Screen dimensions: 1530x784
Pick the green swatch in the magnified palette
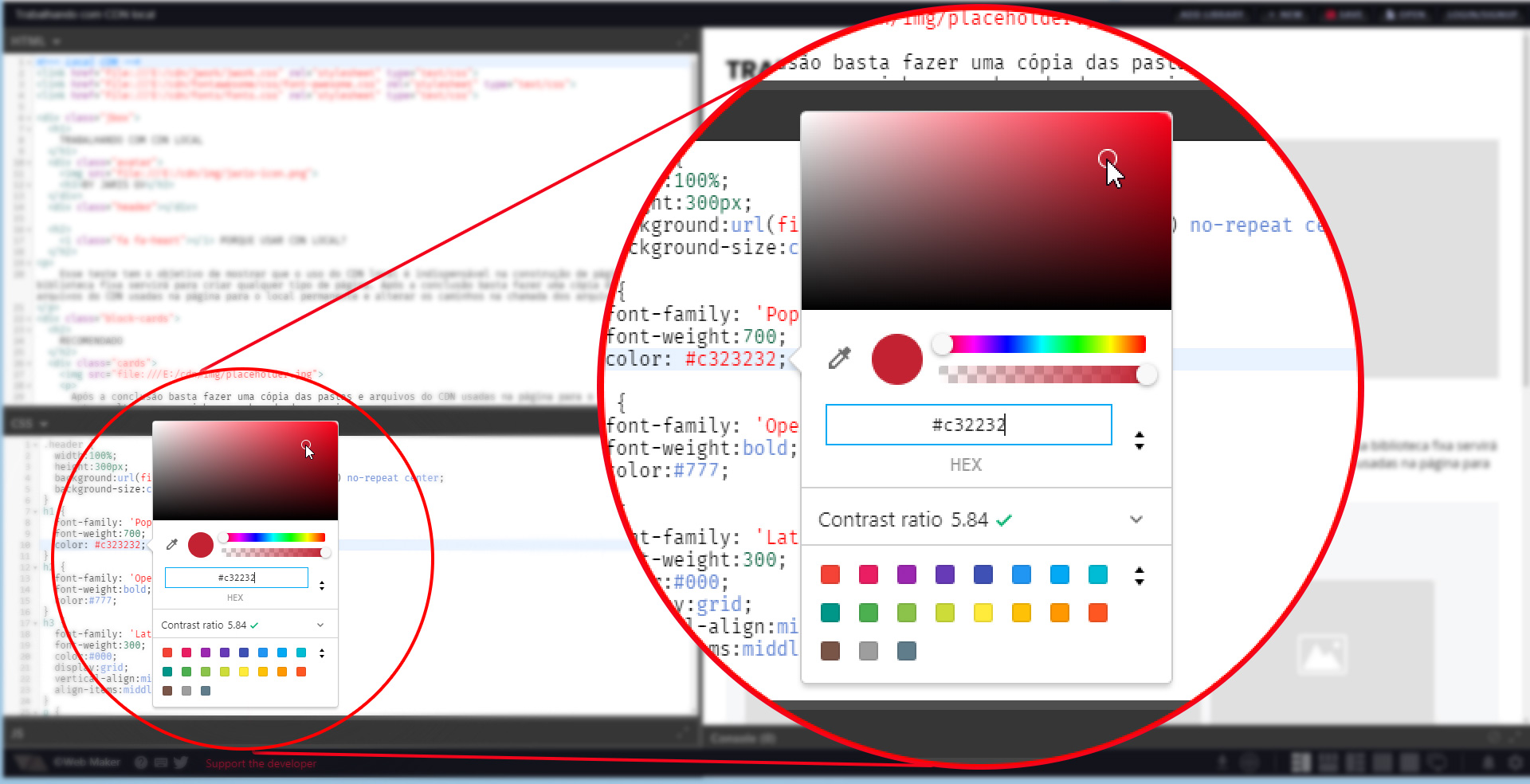[869, 613]
